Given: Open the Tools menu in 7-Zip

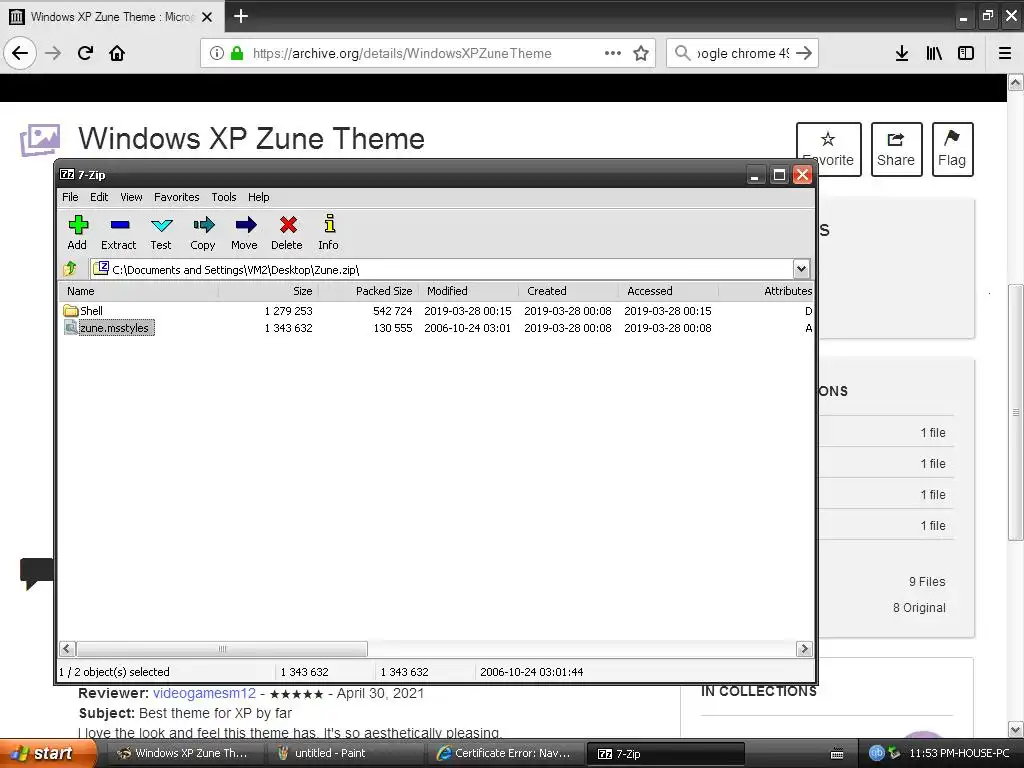Looking at the screenshot, I should point(223,197).
